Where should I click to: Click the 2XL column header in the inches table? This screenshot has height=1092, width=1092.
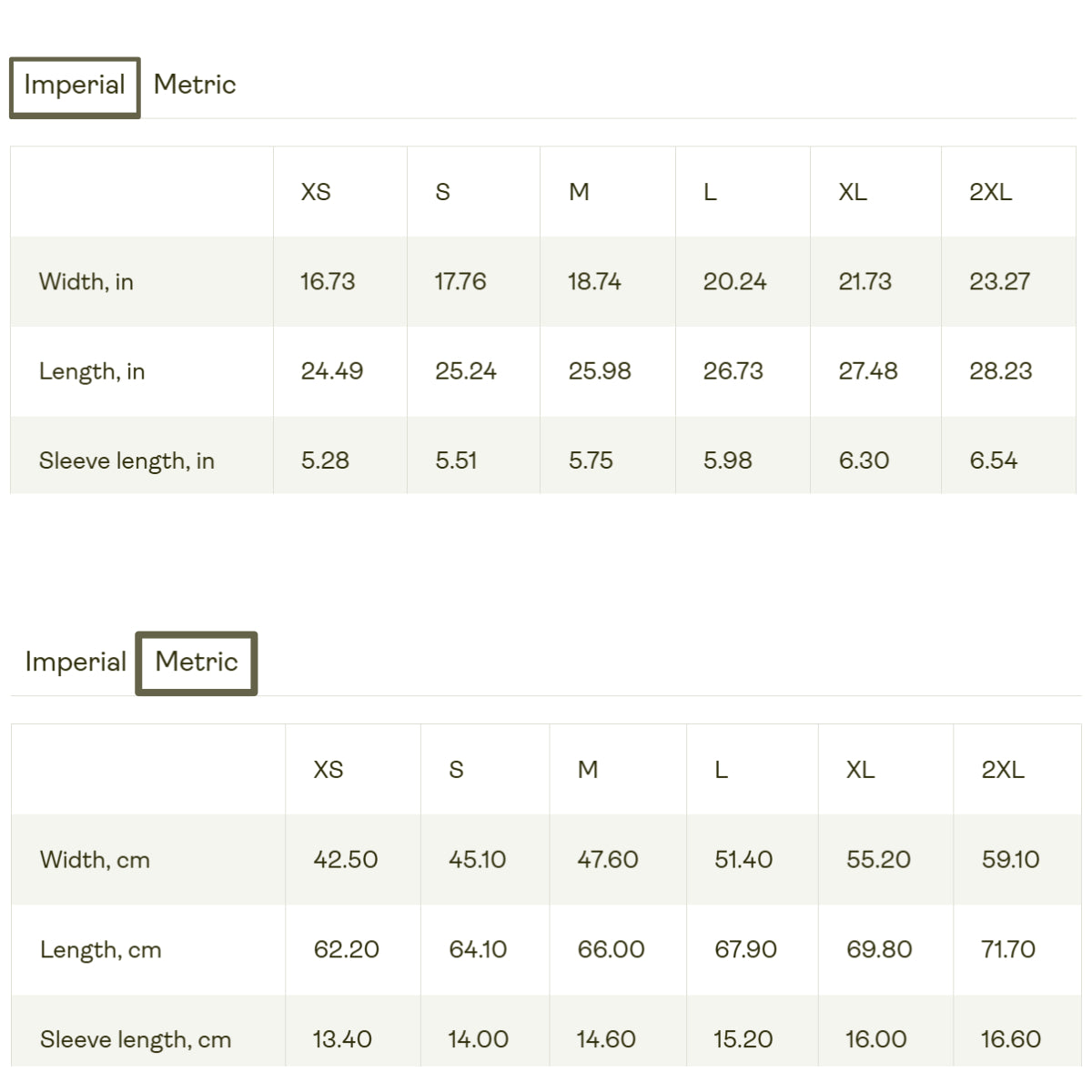[x=990, y=192]
